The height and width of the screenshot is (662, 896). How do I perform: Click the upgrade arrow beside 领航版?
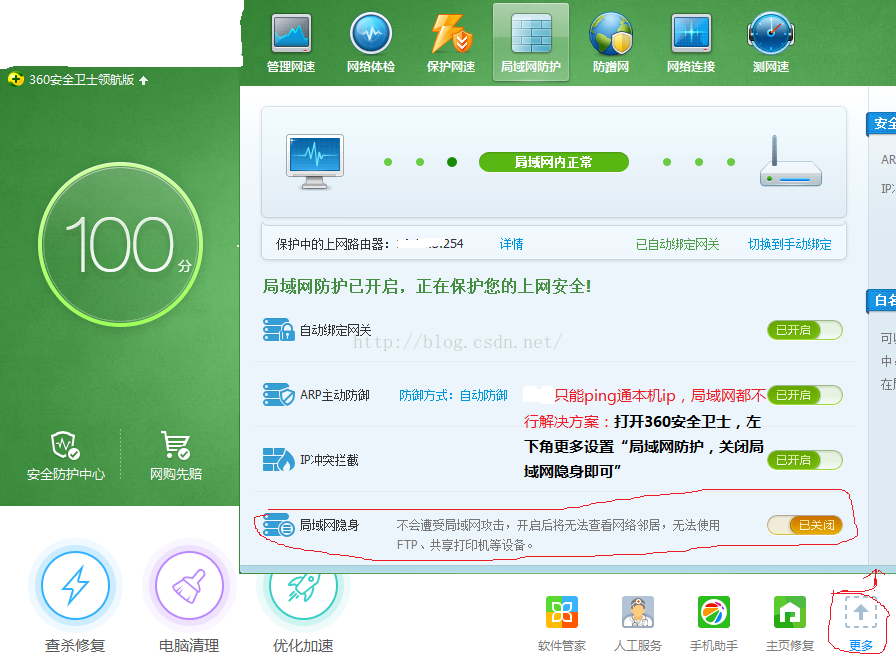click(x=143, y=80)
